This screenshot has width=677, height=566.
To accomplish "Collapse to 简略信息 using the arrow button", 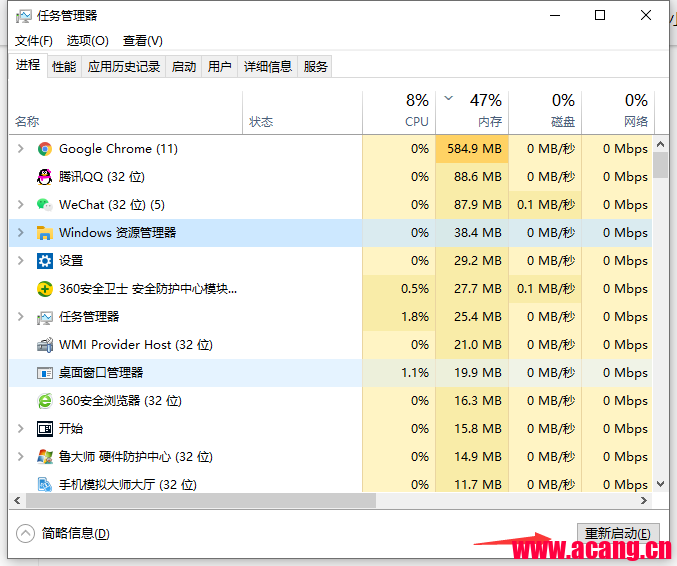I will pyautogui.click(x=25, y=534).
